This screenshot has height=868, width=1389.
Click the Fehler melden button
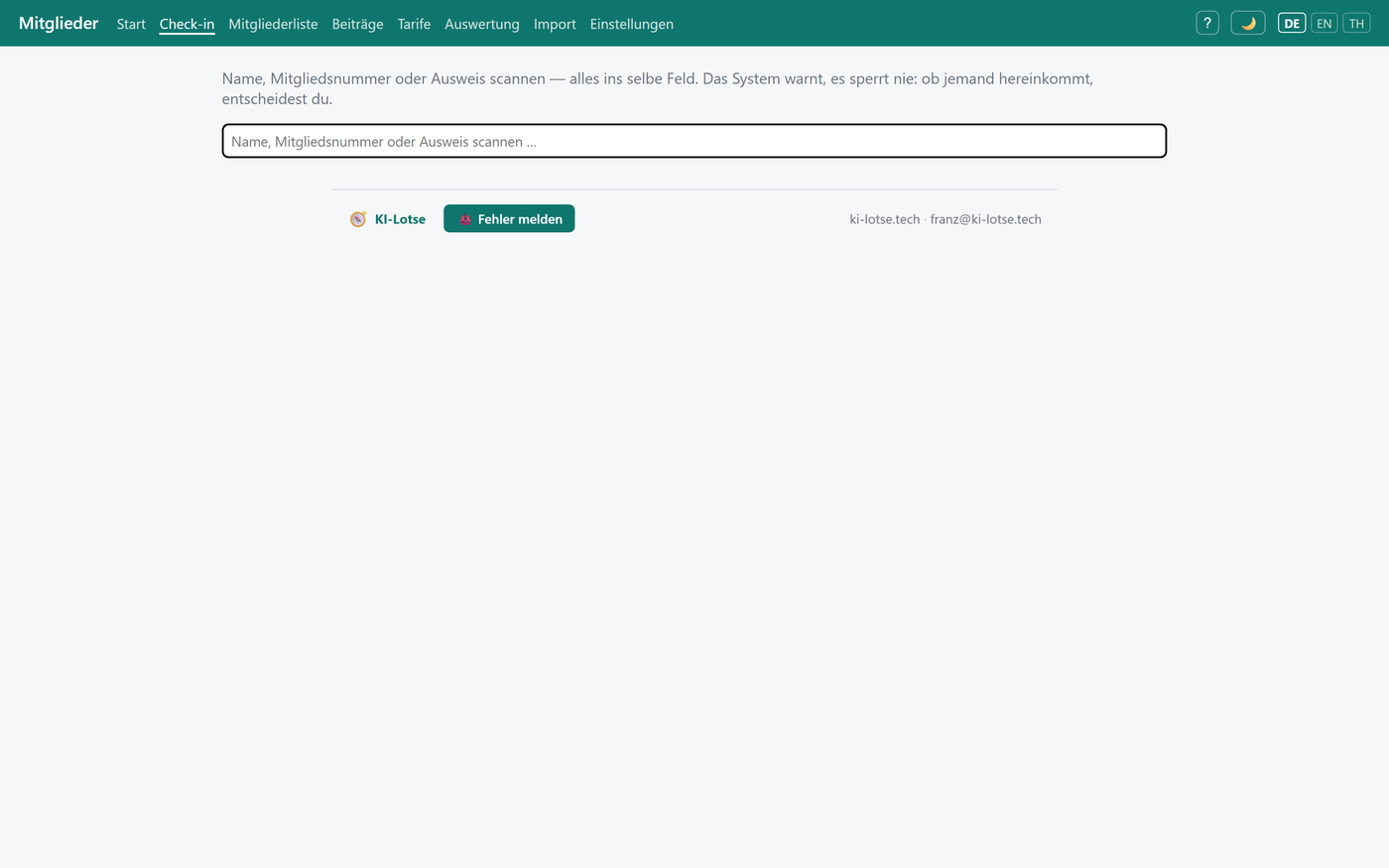pos(509,219)
